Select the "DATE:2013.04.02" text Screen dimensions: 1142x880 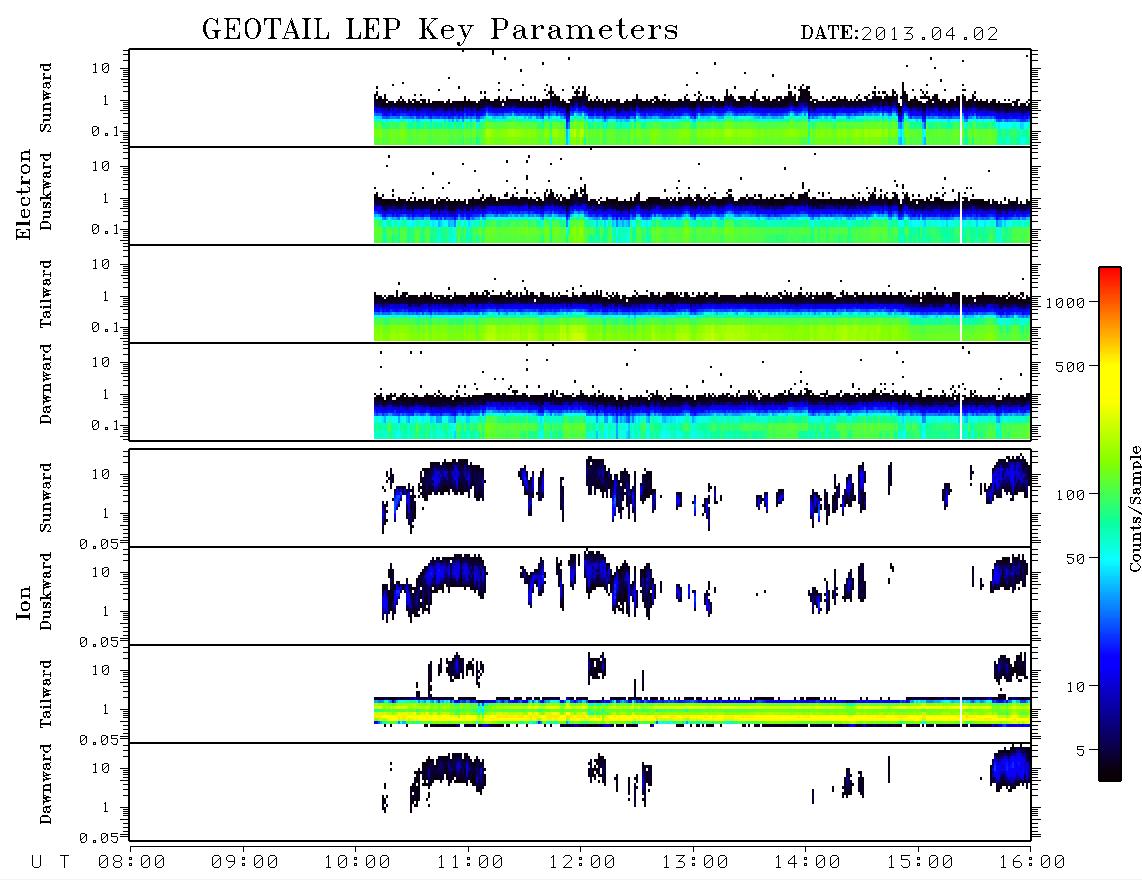click(899, 34)
